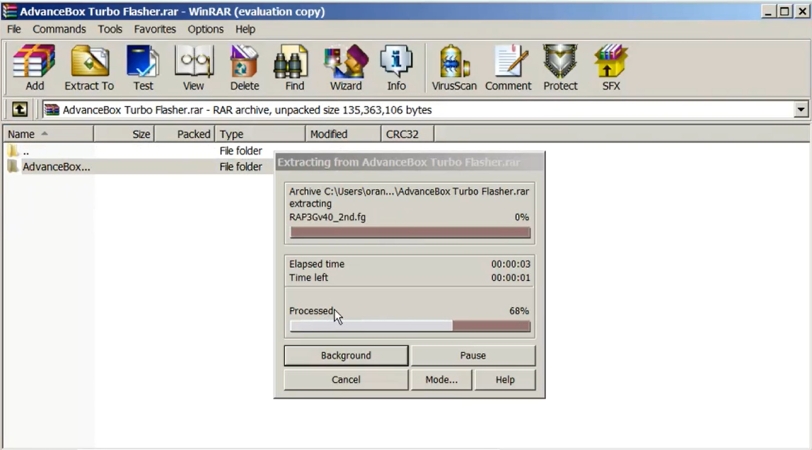Click the Mode... button

441,380
